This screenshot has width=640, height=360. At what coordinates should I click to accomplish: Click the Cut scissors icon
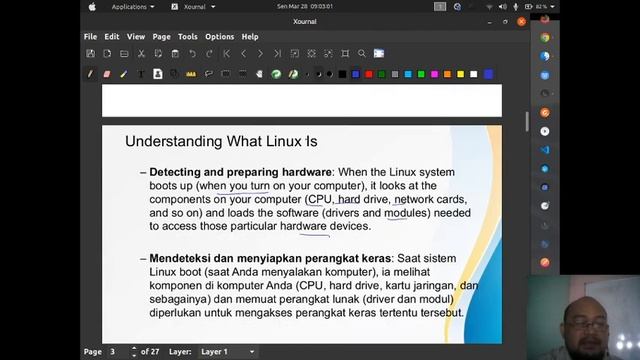[141, 53]
